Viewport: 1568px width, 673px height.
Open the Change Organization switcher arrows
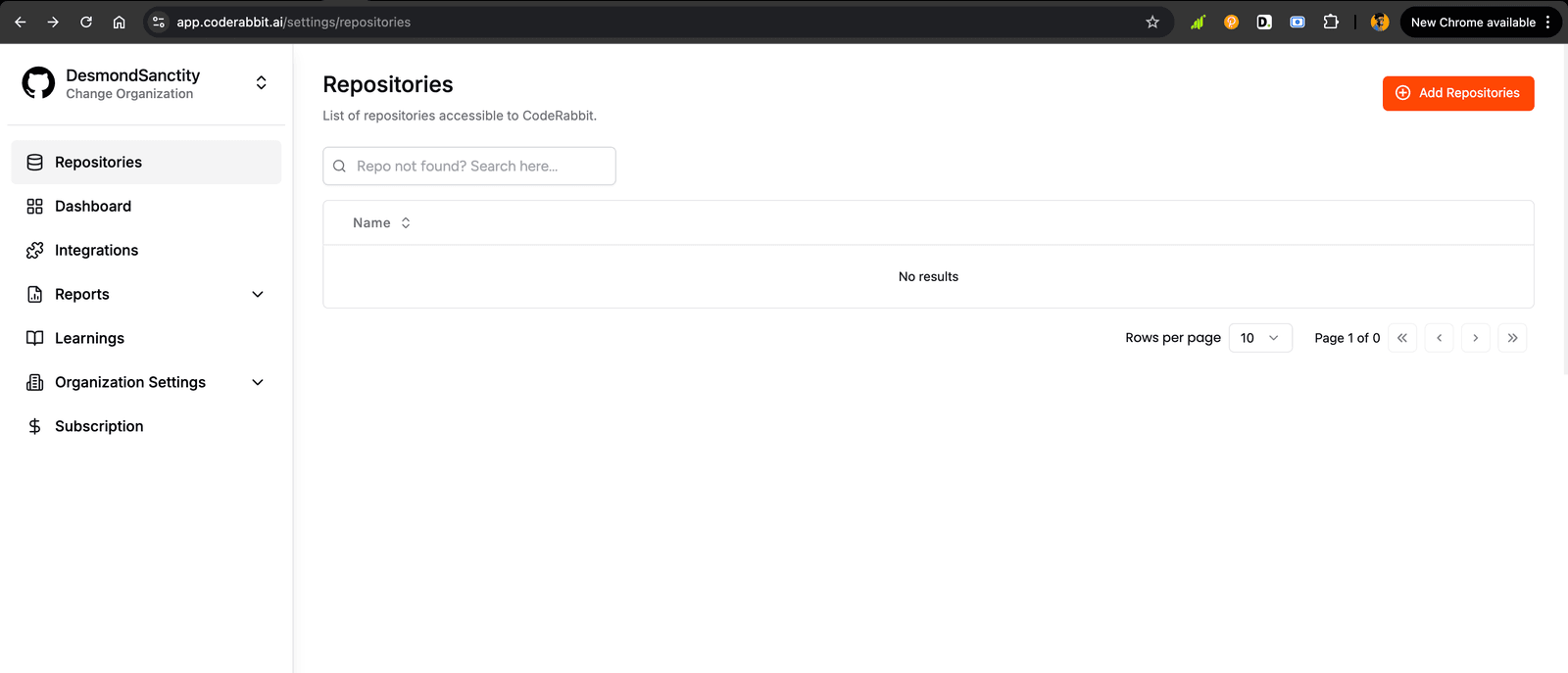[261, 83]
